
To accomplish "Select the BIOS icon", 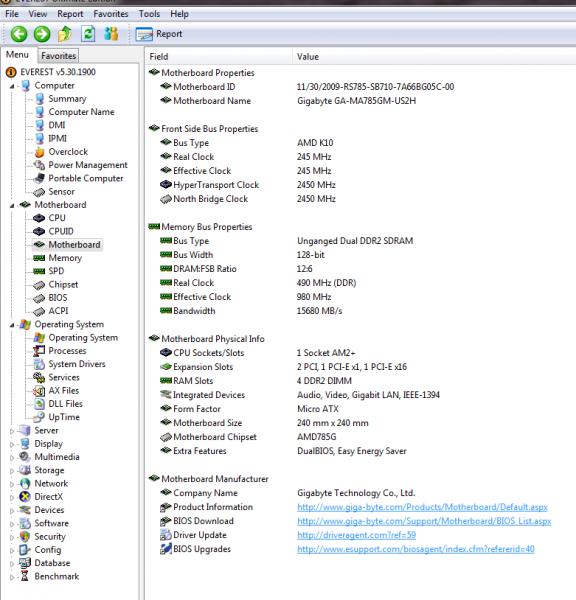I will (39, 298).
